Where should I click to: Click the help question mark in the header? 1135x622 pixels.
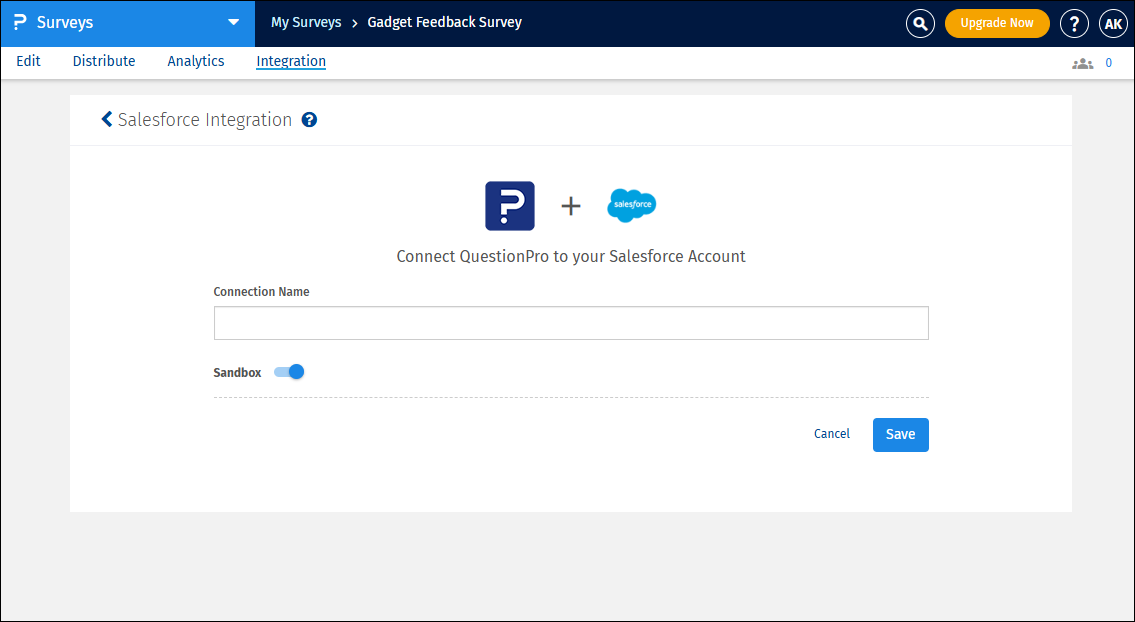point(1074,23)
